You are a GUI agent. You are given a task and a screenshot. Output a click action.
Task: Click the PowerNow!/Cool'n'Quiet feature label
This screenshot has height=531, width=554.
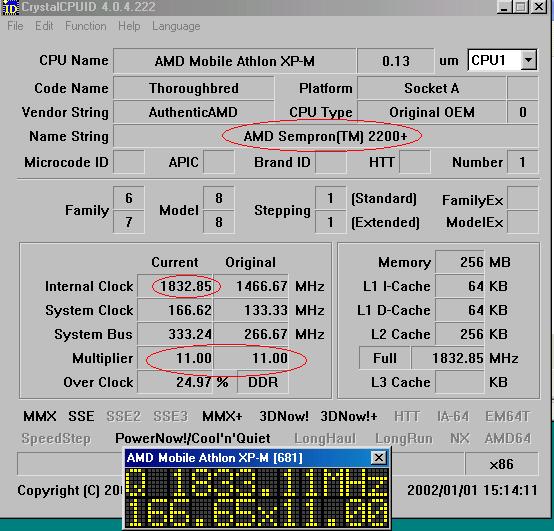(x=193, y=438)
